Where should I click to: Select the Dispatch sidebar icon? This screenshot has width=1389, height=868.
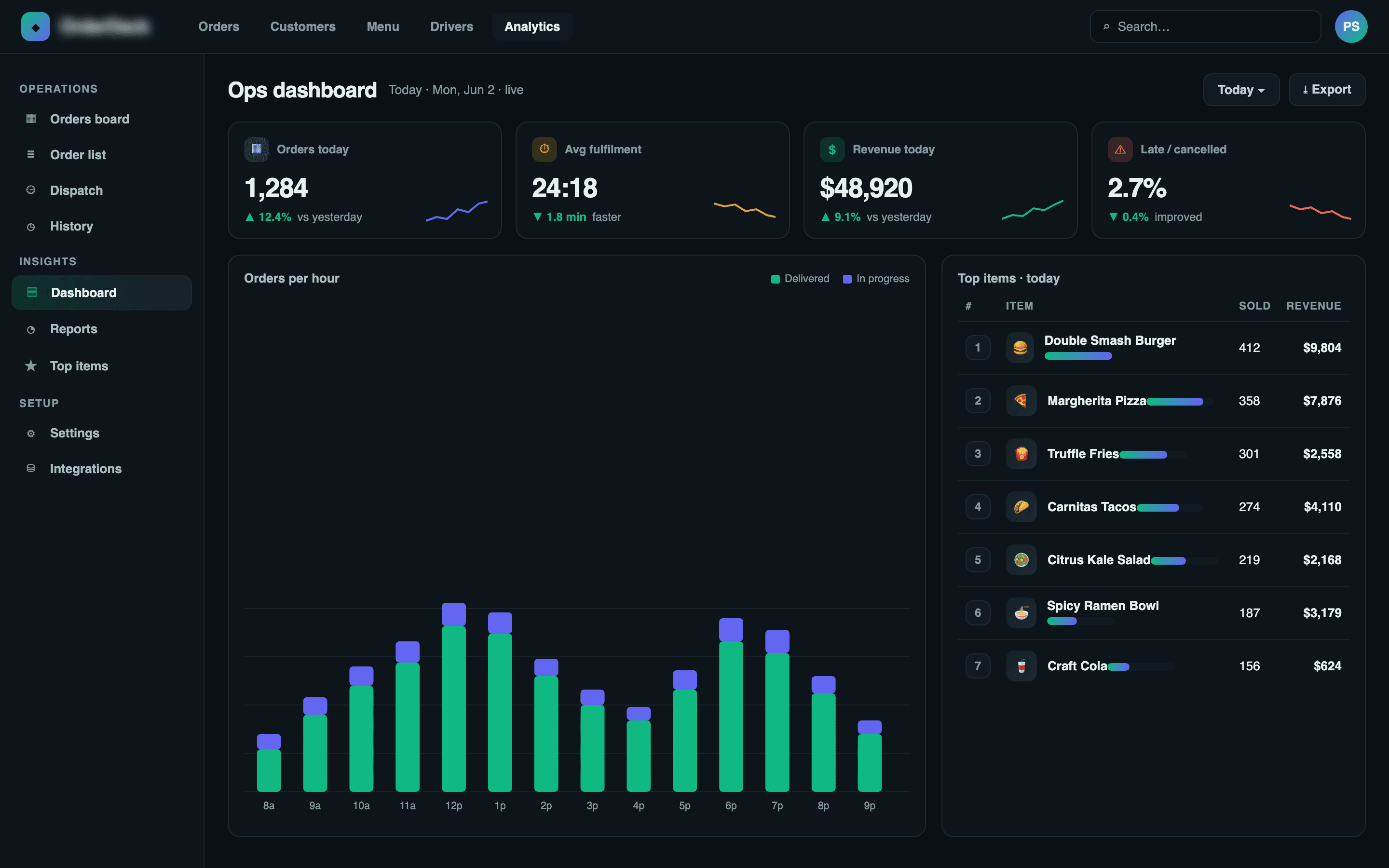pos(31,190)
